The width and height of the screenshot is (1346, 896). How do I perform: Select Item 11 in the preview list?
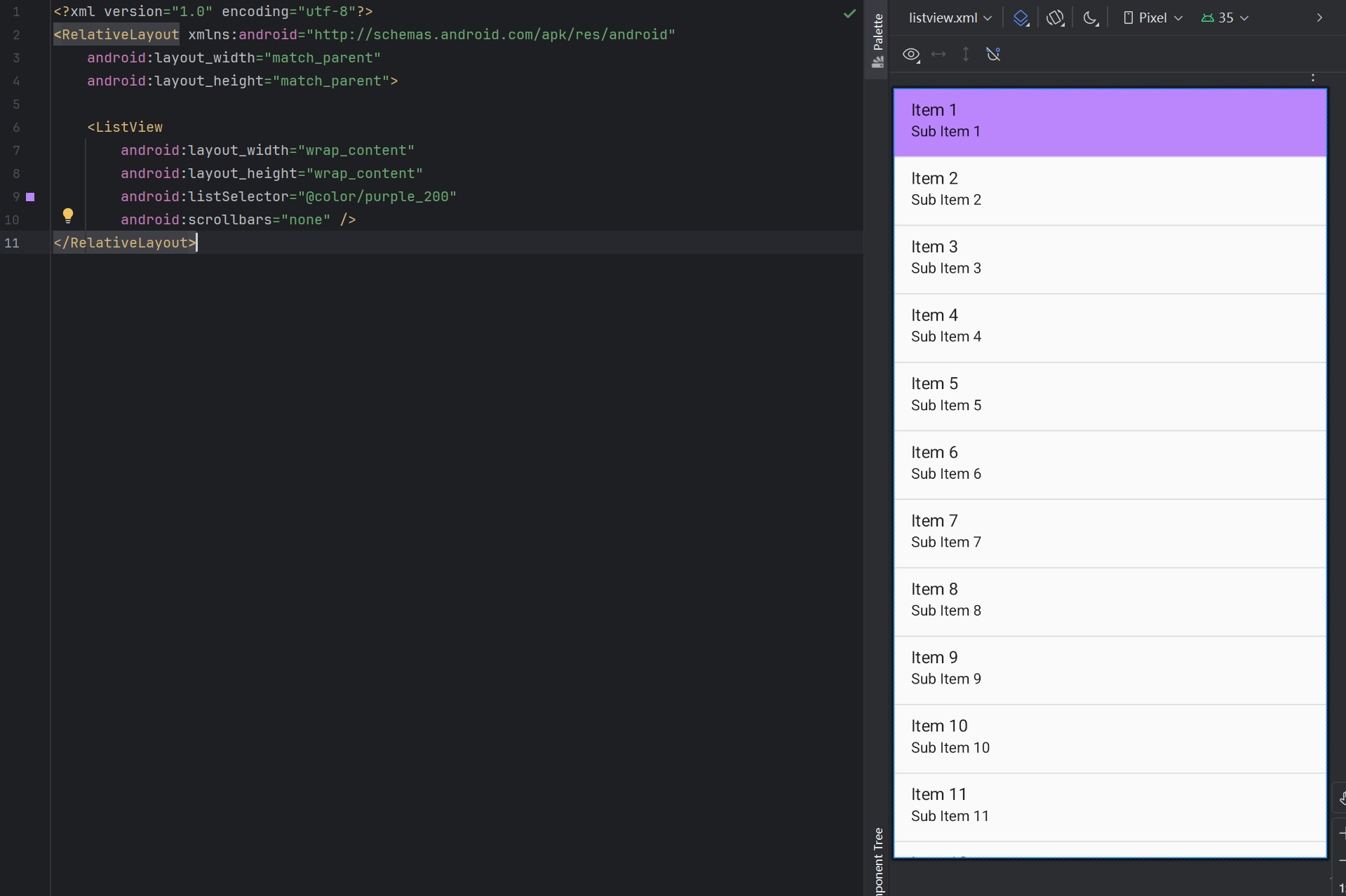pyautogui.click(x=1110, y=806)
